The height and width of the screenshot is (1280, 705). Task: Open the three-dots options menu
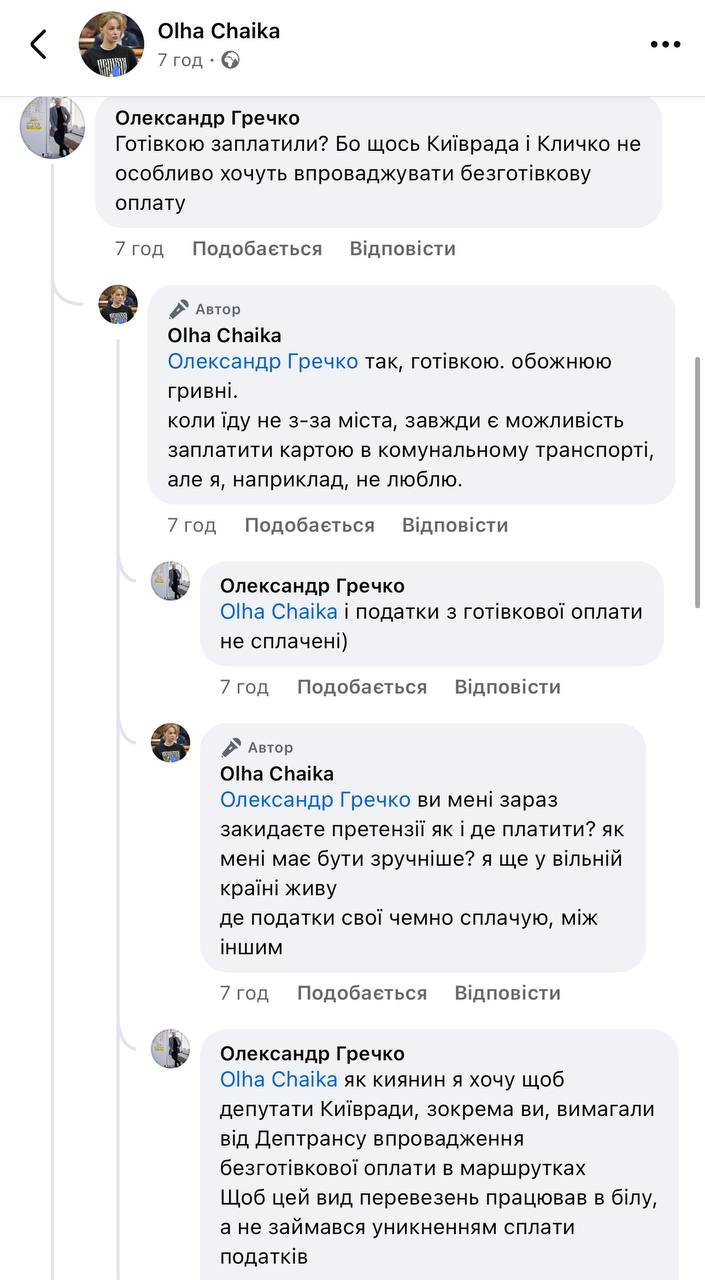[665, 44]
